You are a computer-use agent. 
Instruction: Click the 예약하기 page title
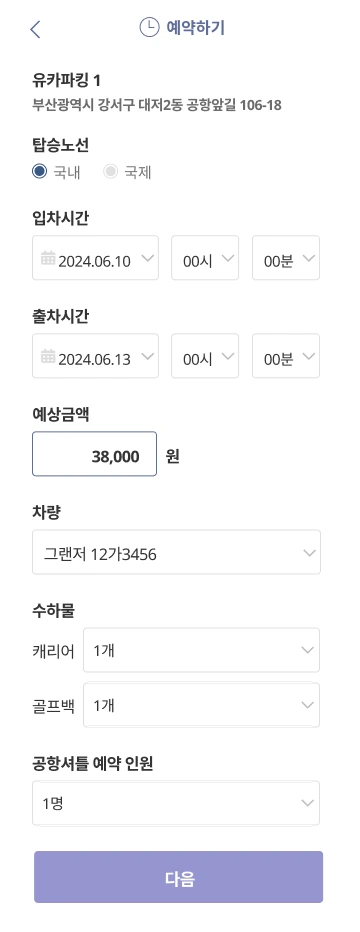[x=195, y=27]
